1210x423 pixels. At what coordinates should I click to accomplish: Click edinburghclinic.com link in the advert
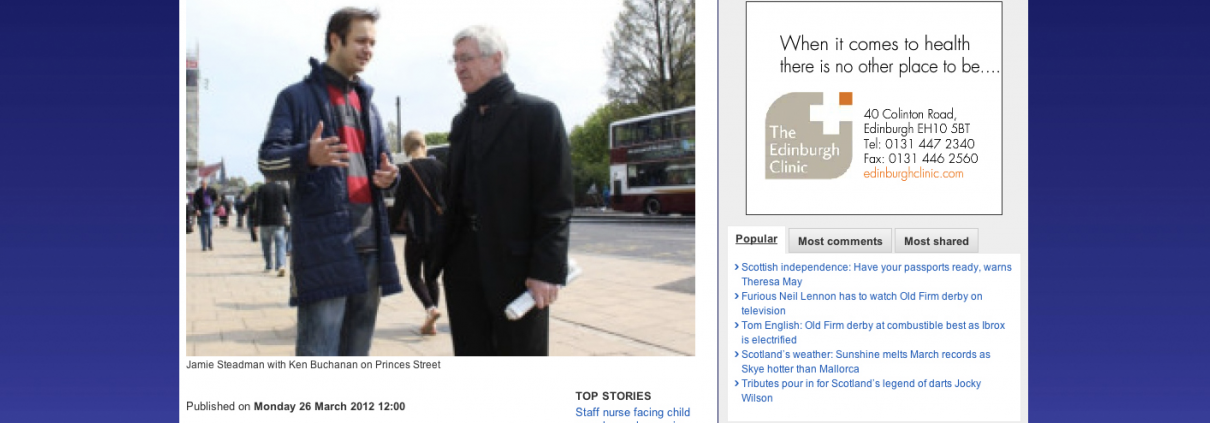[913, 173]
